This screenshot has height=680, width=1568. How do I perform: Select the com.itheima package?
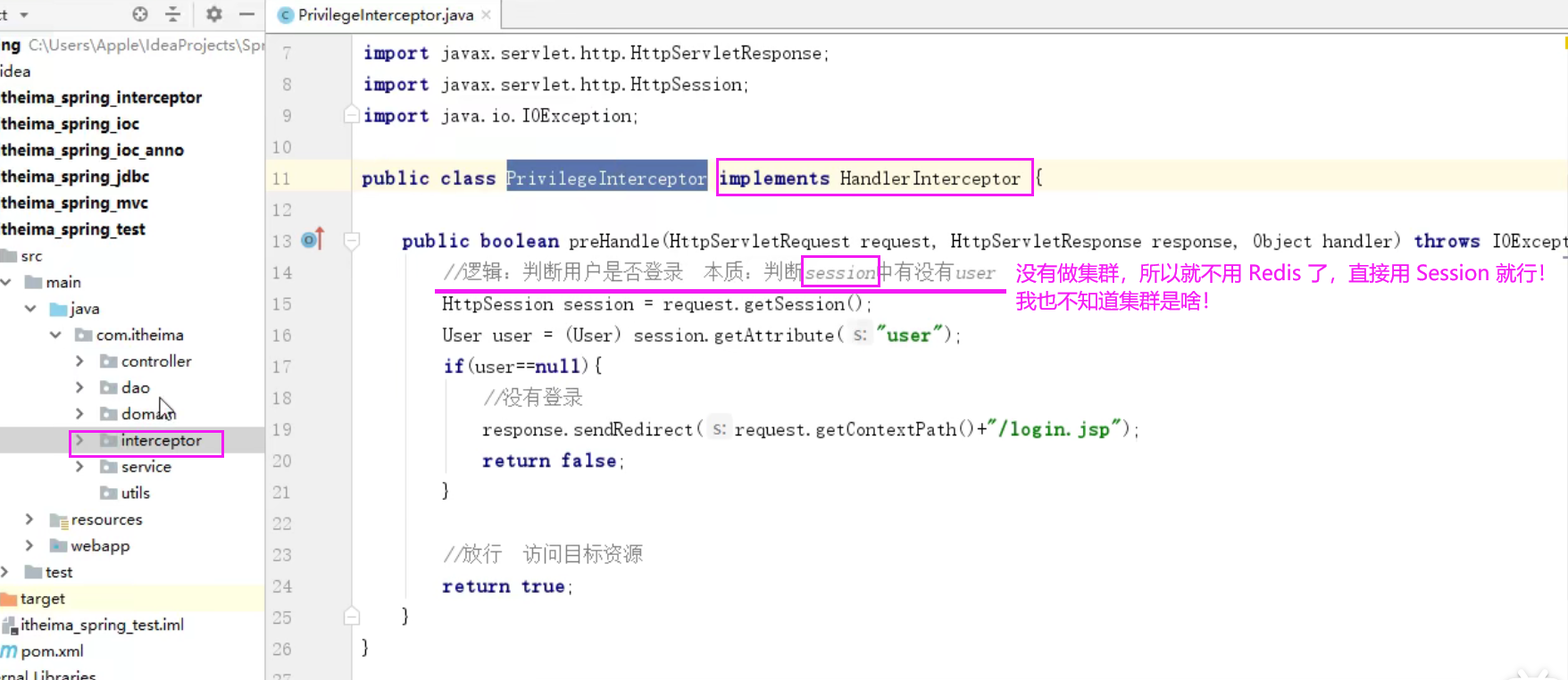(140, 335)
